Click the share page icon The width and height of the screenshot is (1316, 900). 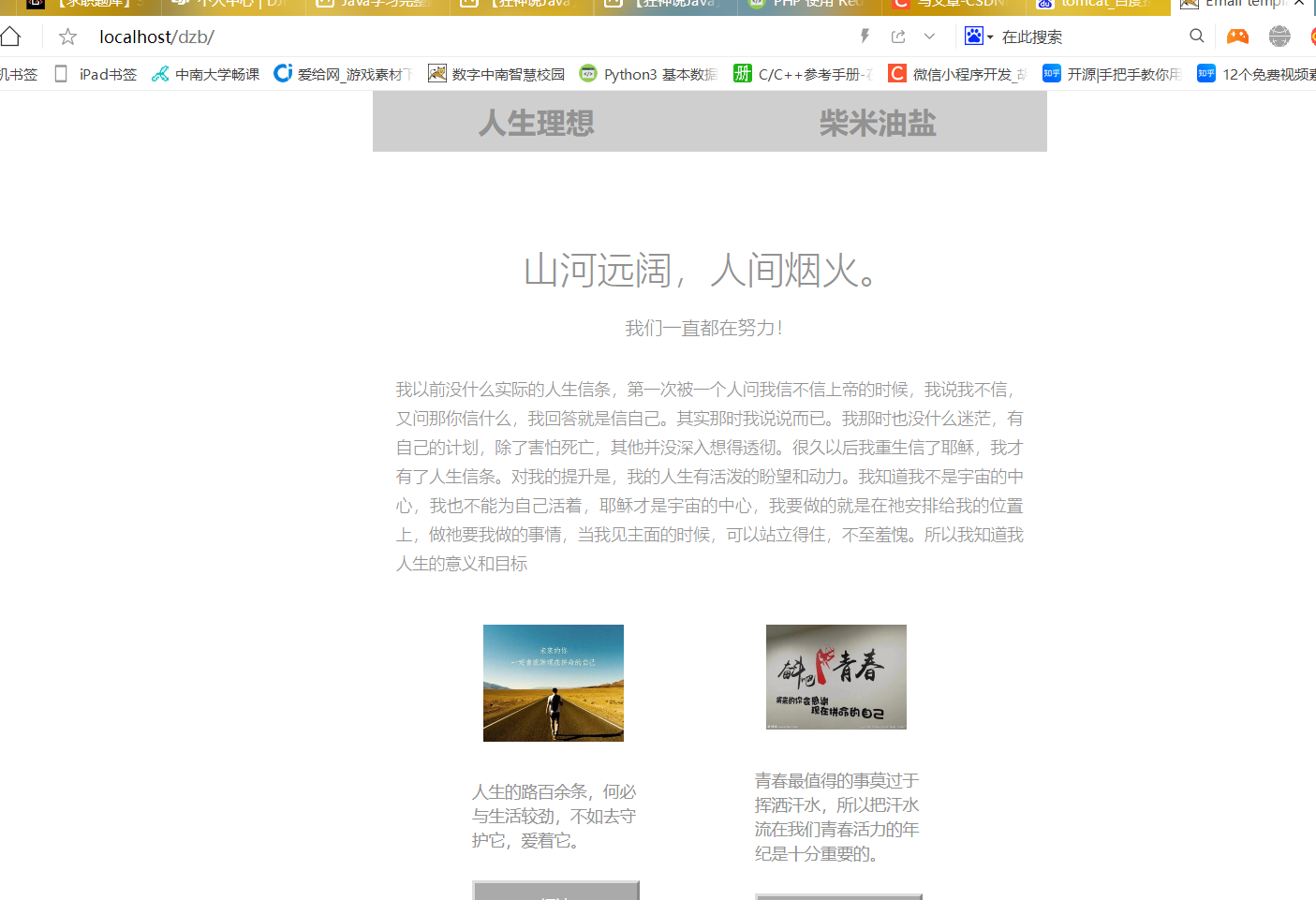pos(898,37)
